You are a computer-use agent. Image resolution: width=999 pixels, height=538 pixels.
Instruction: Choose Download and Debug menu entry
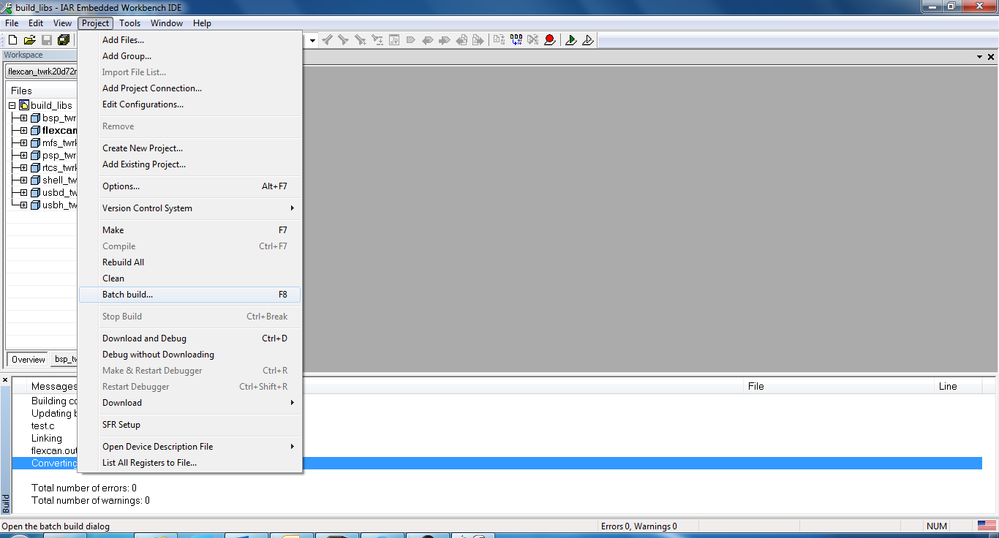pyautogui.click(x=190, y=338)
